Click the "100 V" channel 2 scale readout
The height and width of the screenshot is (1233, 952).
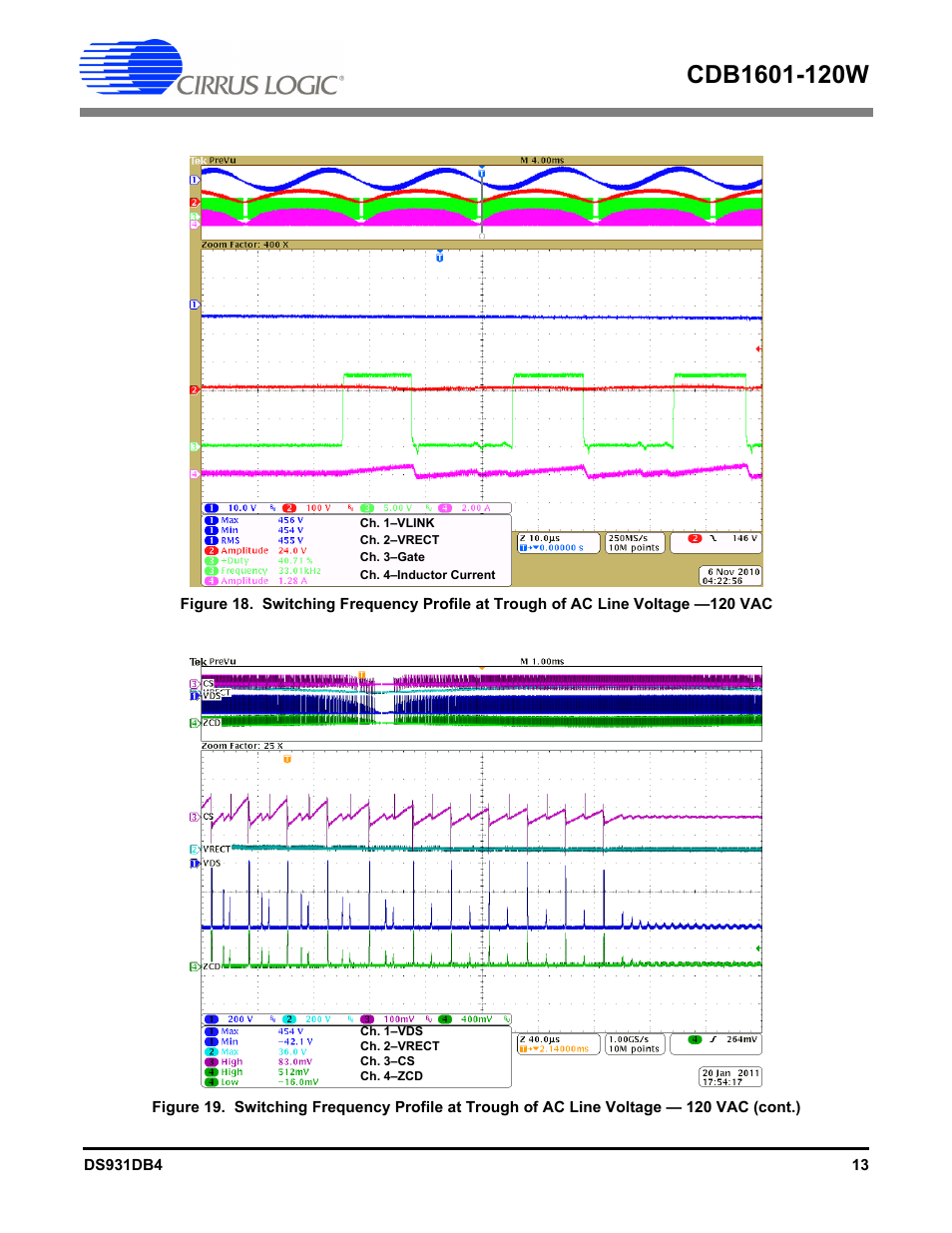[x=318, y=508]
